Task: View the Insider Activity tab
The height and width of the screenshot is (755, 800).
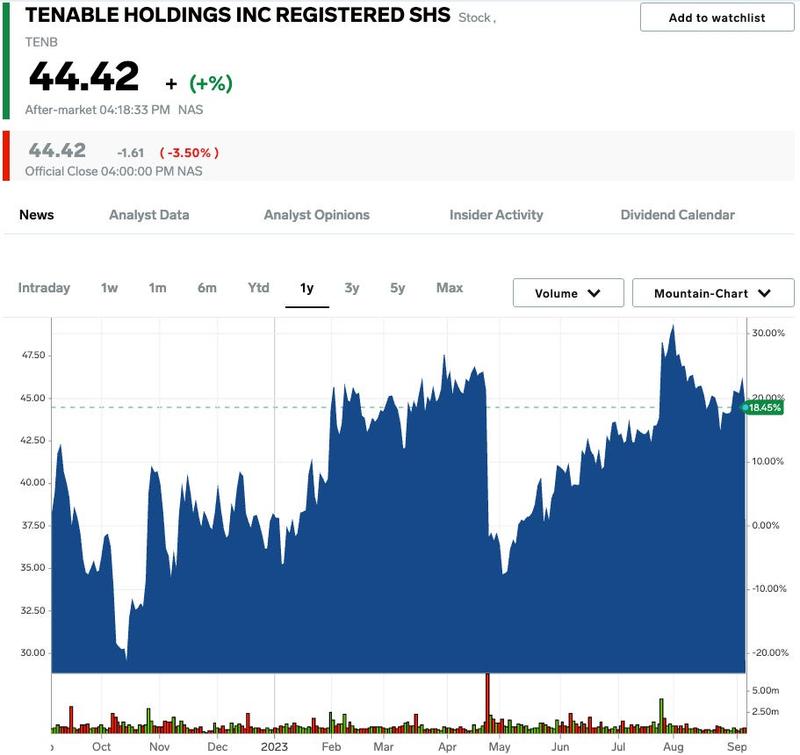Action: [496, 215]
